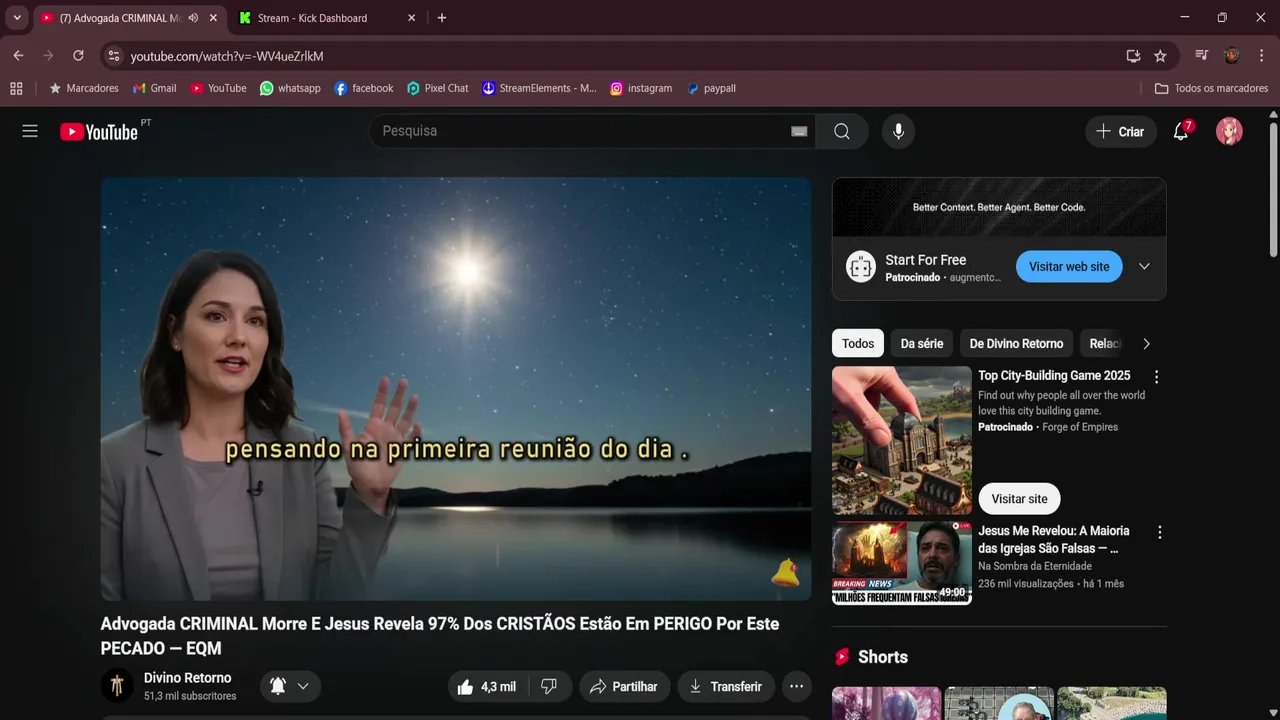Go to the YouTube home logo
This screenshot has width=1280, height=720.
point(99,131)
